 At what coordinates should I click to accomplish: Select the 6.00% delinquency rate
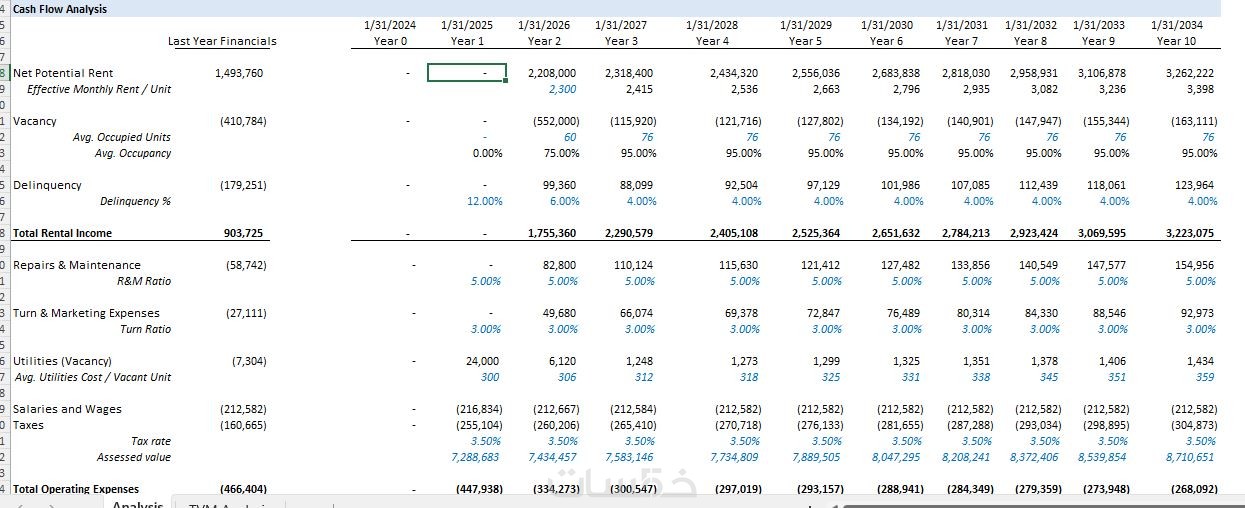click(x=564, y=201)
